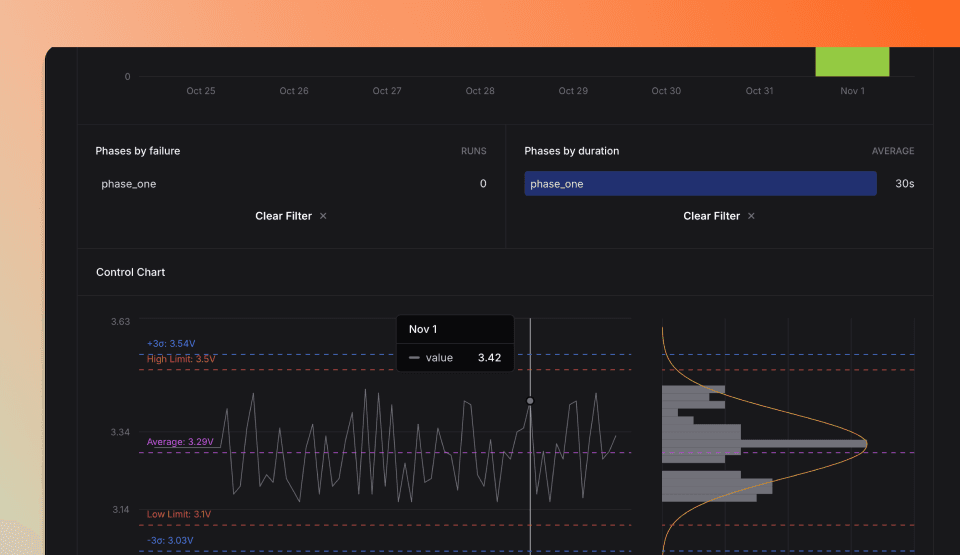
Task: Click the Phases by duration title
Action: 572,151
